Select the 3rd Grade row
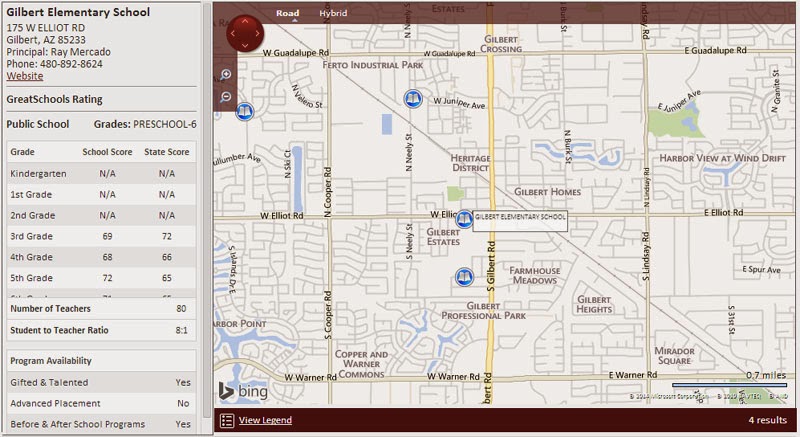Viewport: 800px width, 437px height. tap(102, 236)
